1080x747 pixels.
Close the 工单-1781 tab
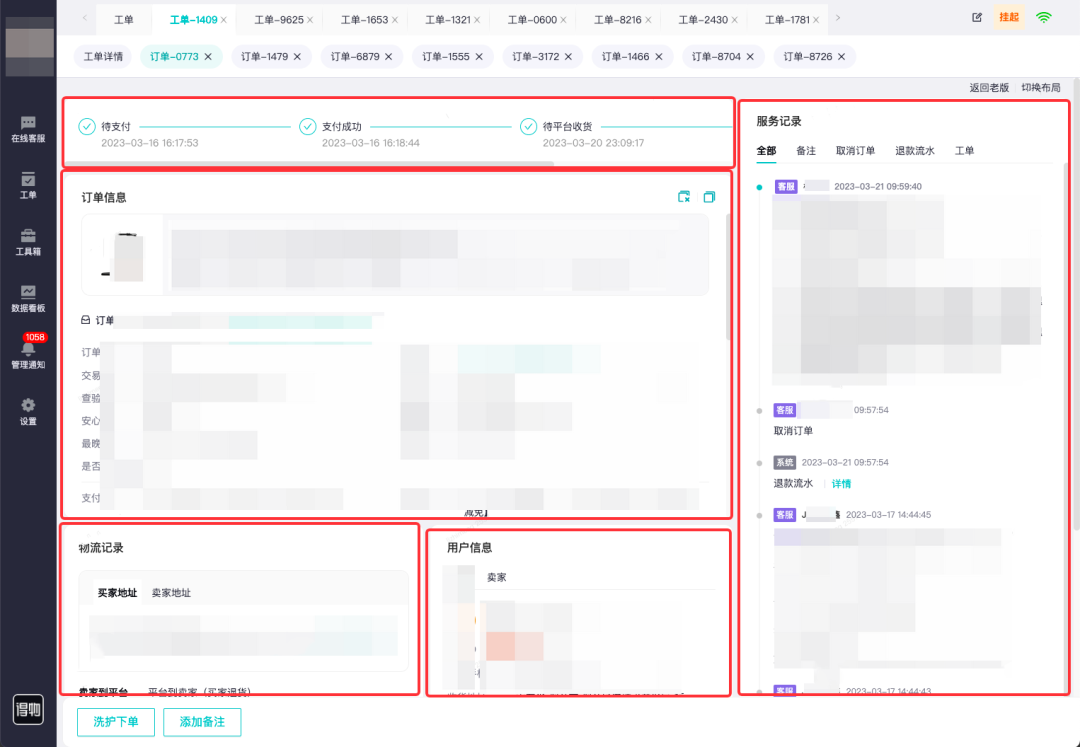coord(816,20)
